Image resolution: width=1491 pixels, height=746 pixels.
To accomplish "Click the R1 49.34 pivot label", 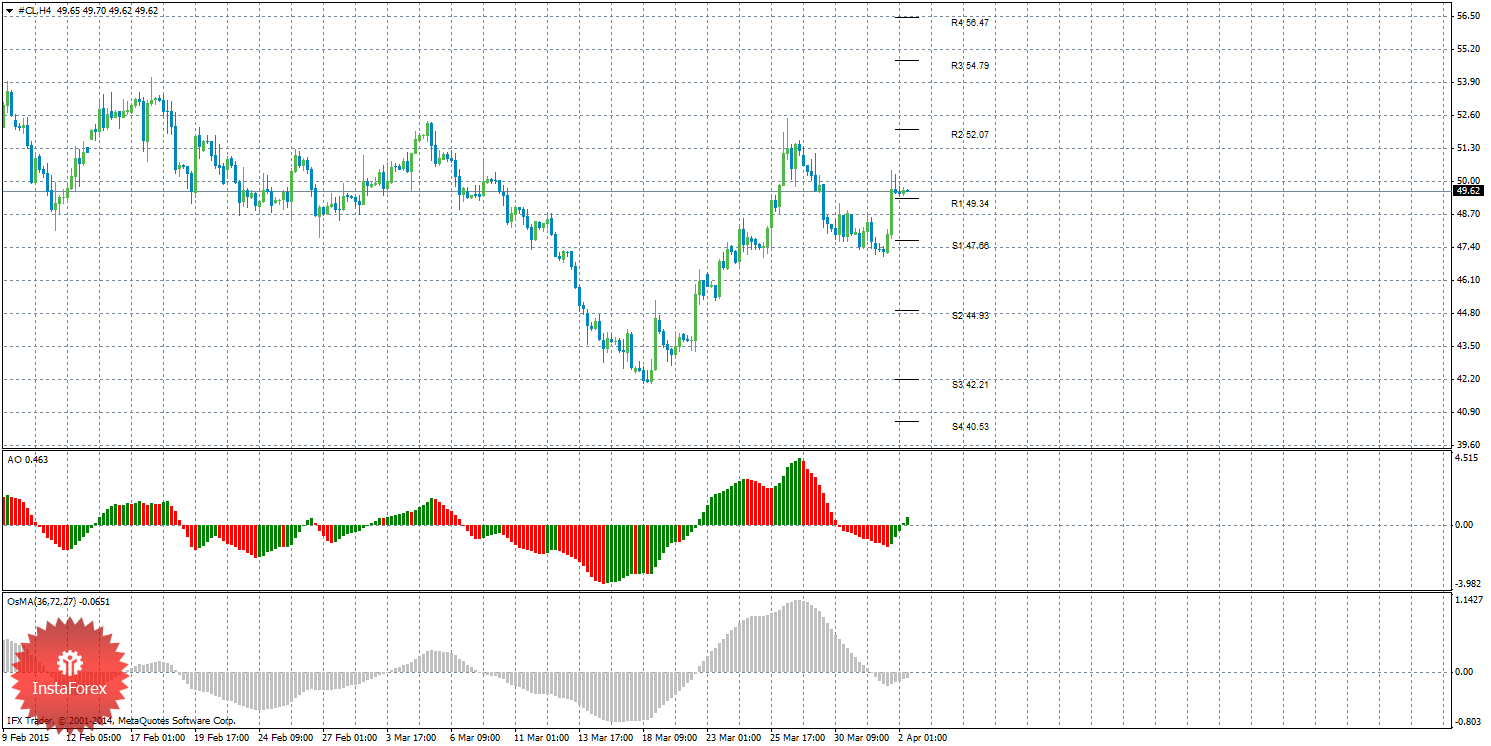I will (x=970, y=203).
